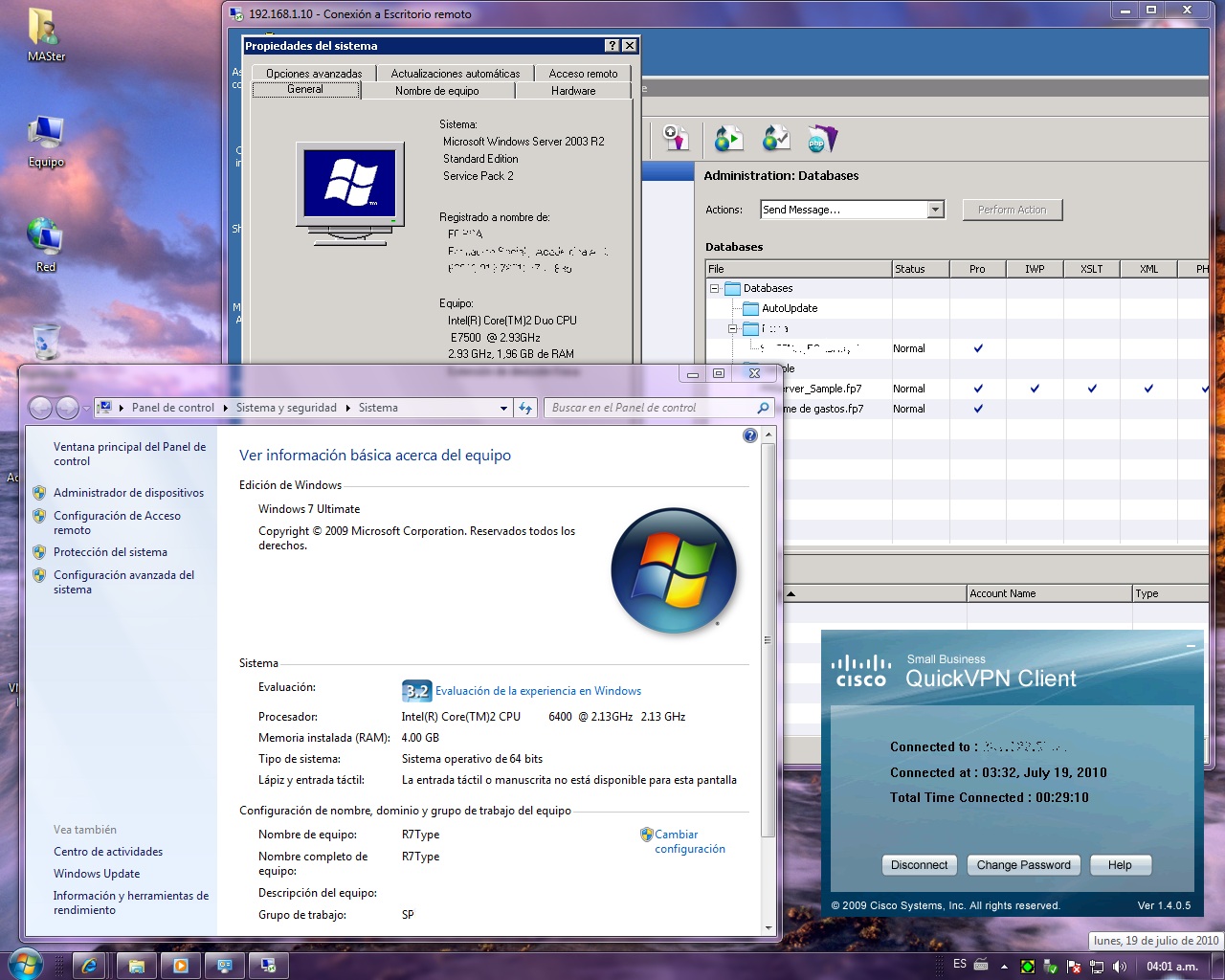The height and width of the screenshot is (980, 1225).
Task: Open Windows Media Player from the taskbar
Action: tap(180, 966)
